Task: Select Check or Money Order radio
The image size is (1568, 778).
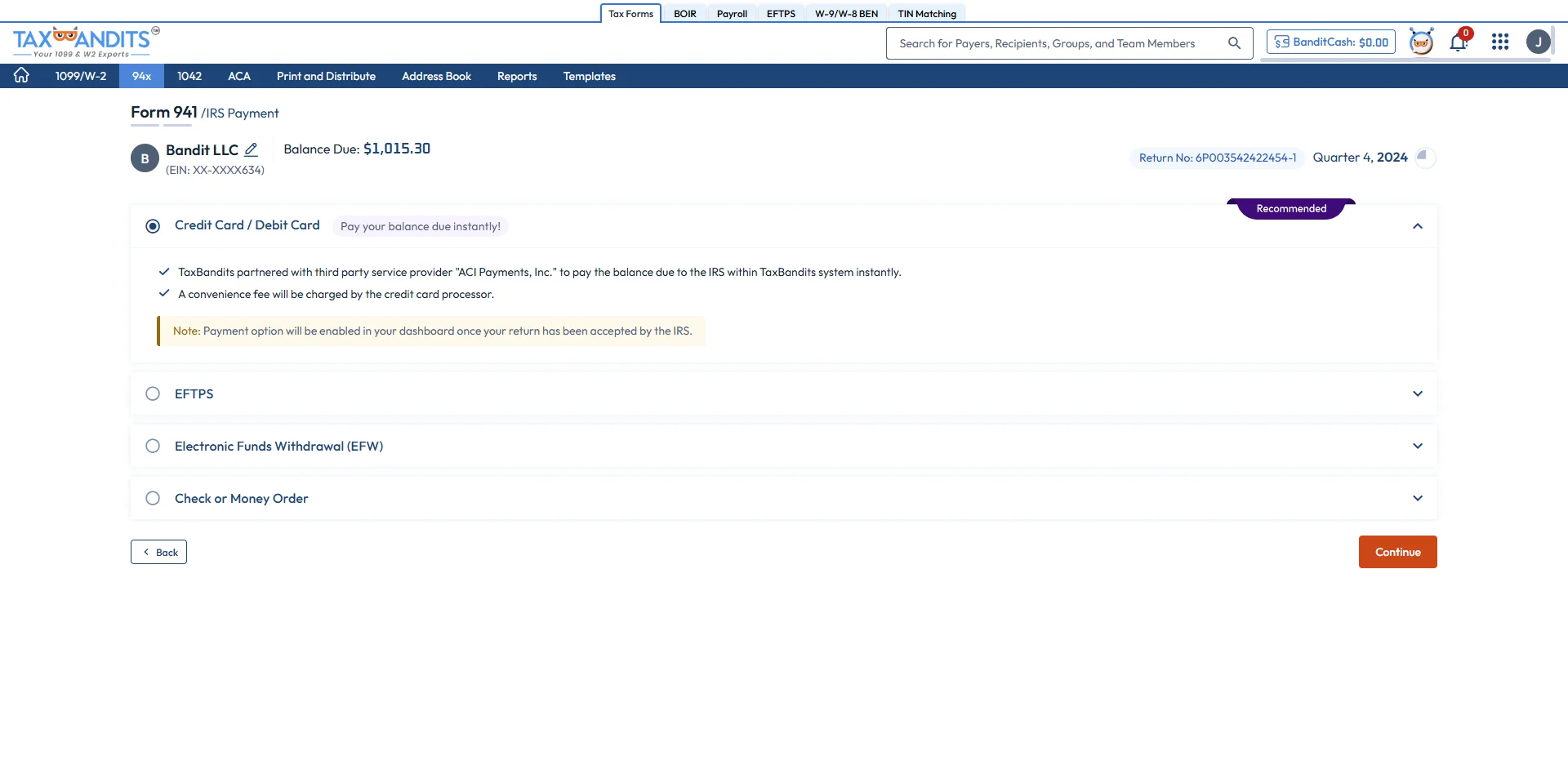Action: point(153,498)
